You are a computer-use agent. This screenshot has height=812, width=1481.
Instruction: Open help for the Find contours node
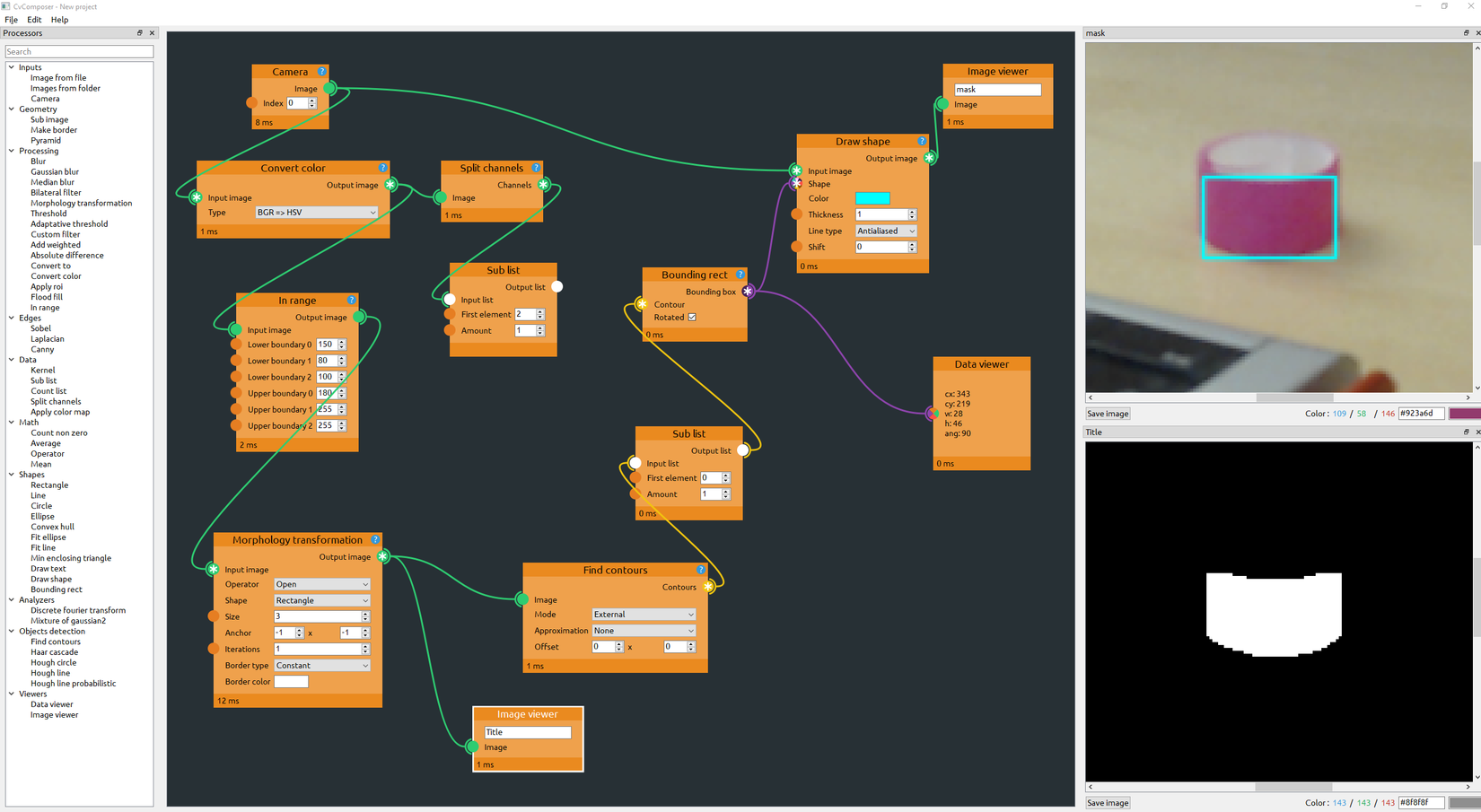pyautogui.click(x=701, y=570)
